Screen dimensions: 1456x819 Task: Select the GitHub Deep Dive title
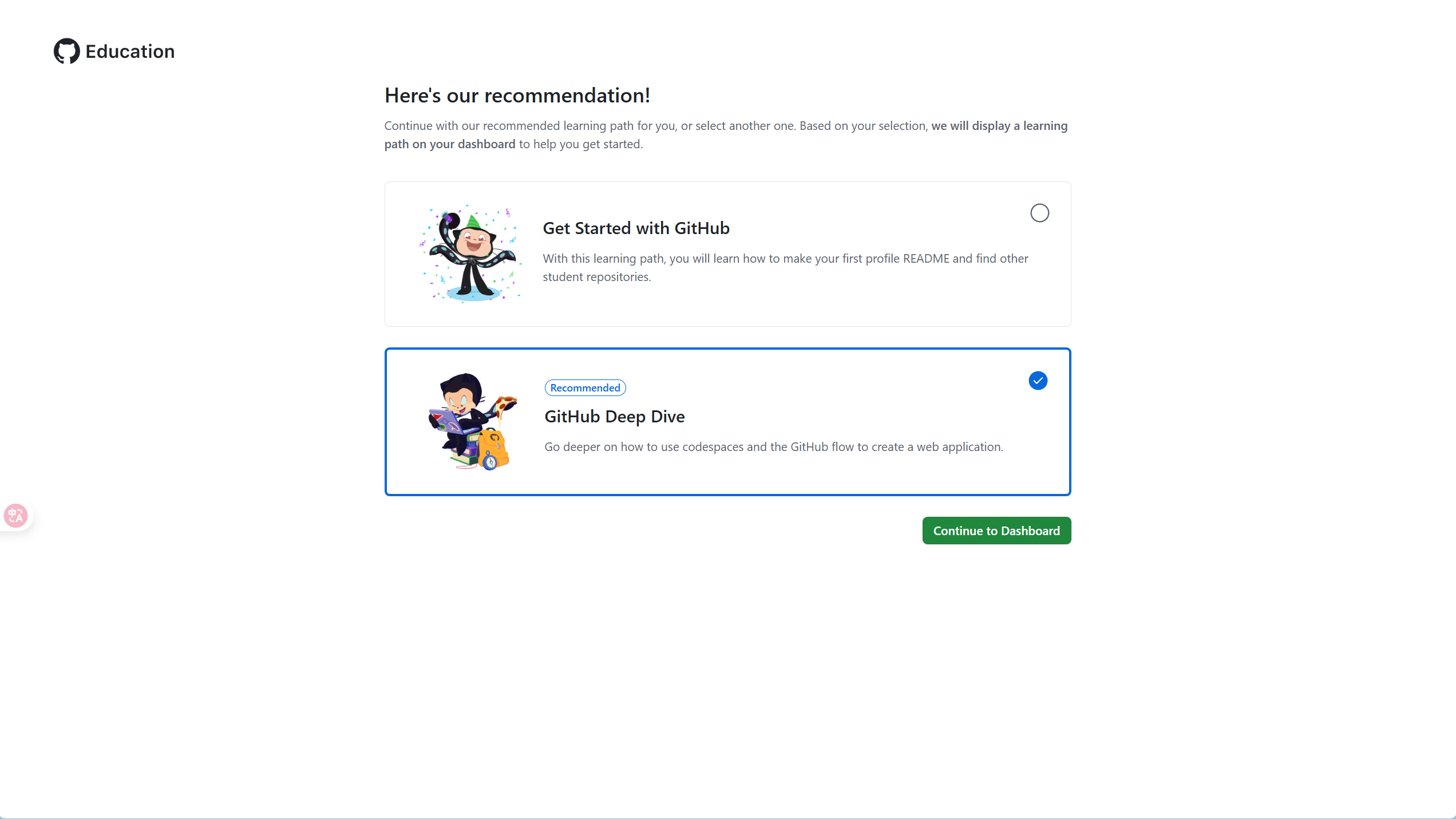point(614,416)
